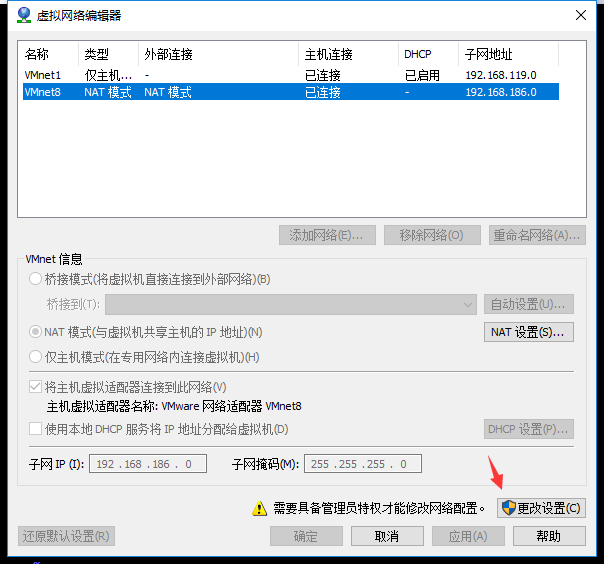Click the 需要具备管理员特权 warning message
Screen dimensions: 604x564
click(379, 508)
